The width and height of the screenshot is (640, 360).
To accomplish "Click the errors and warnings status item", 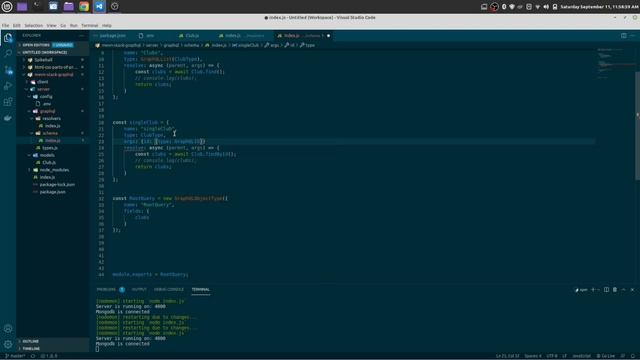I will 49,356.
